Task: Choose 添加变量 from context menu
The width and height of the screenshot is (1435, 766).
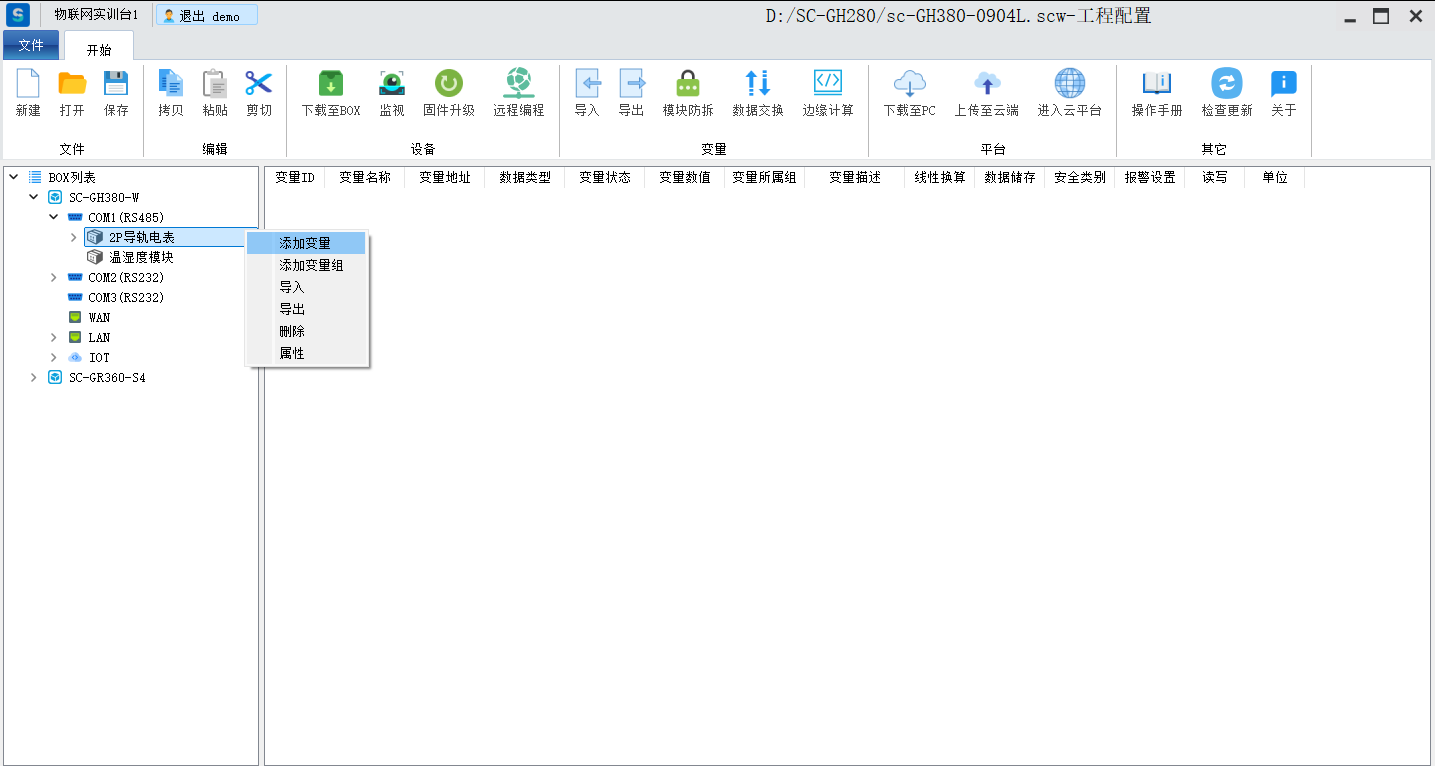Action: tap(305, 243)
